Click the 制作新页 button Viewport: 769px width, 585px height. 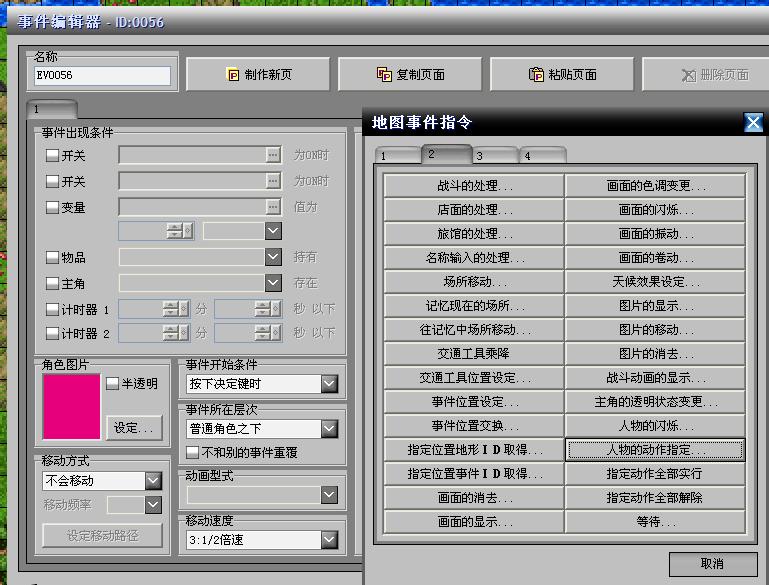click(258, 75)
